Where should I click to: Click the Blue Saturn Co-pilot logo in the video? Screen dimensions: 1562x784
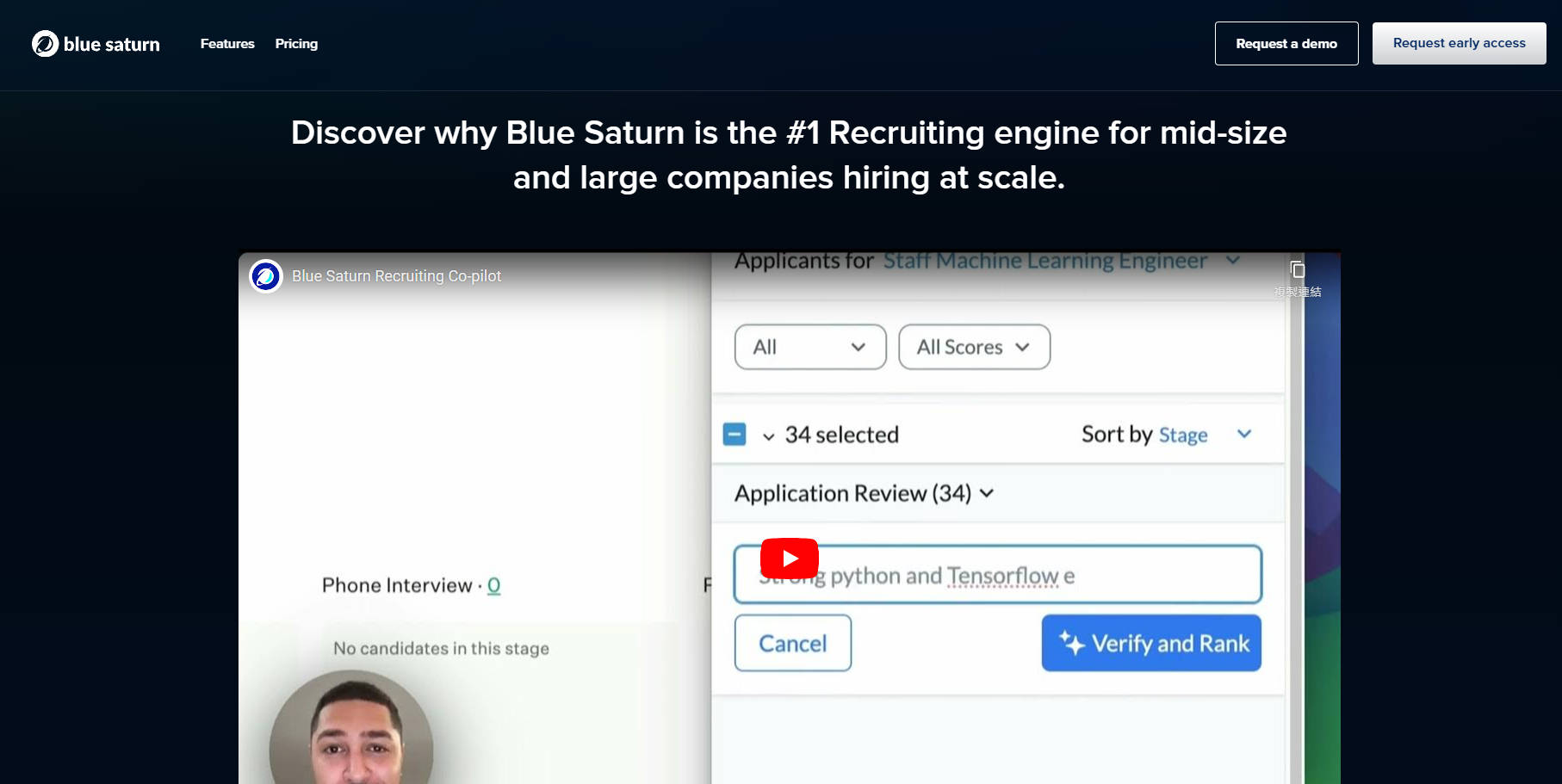point(266,276)
